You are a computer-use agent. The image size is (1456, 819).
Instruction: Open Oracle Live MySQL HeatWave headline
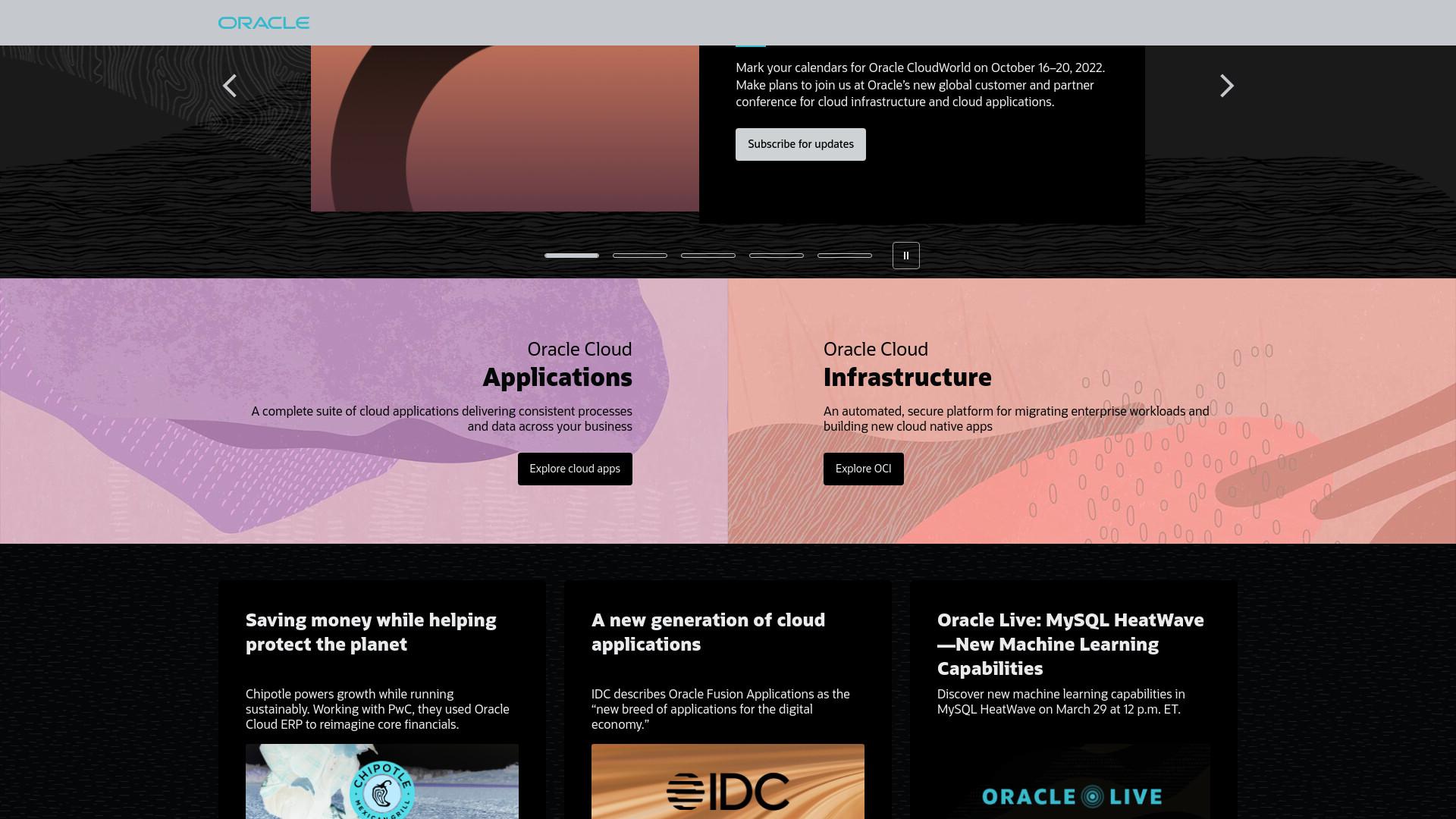tap(1071, 645)
